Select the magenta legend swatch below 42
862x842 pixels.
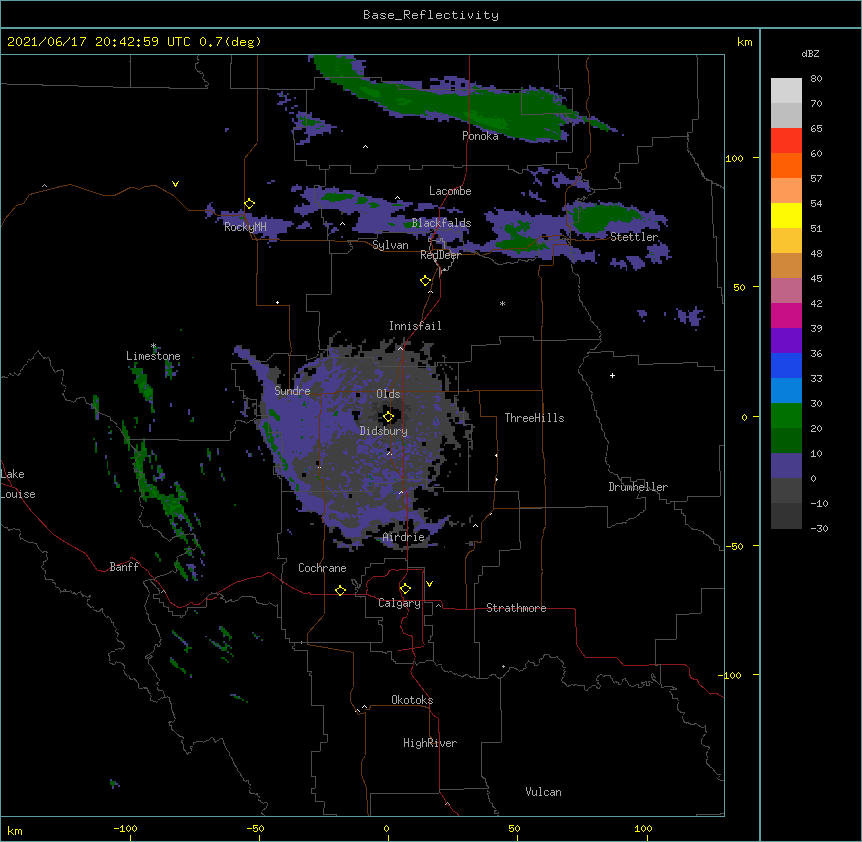coord(786,315)
